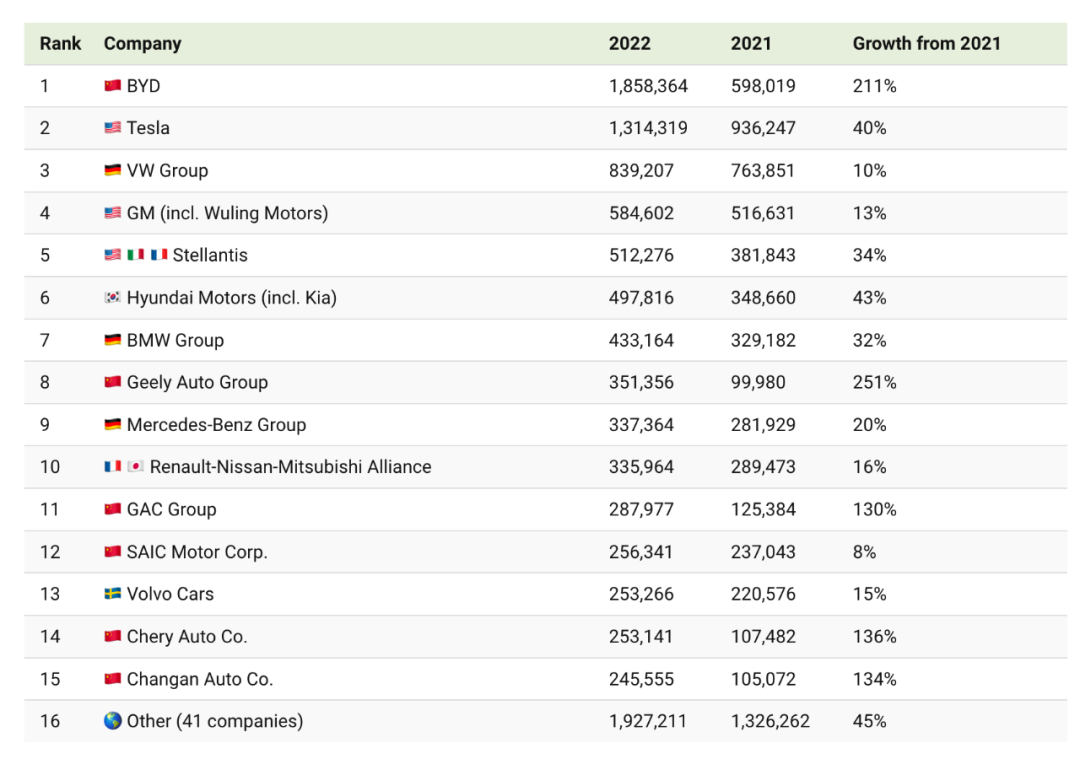Click the Swedish flag beside Volvo Cars
Image resolution: width=1080 pixels, height=759 pixels.
click(113, 594)
